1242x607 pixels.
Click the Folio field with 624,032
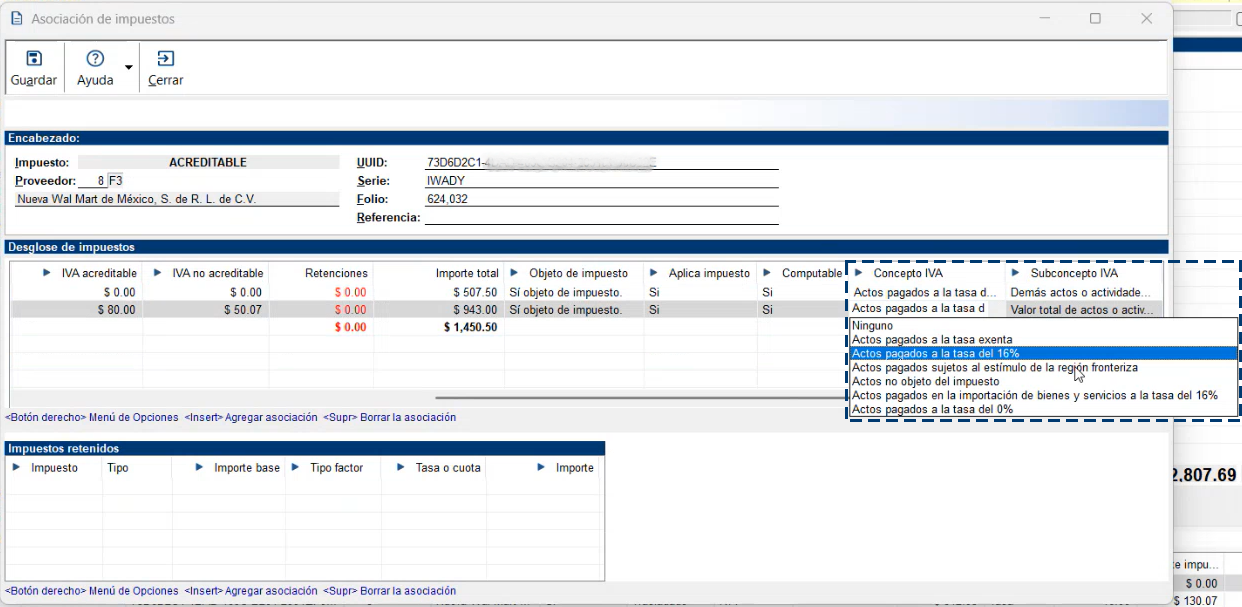[600, 199]
